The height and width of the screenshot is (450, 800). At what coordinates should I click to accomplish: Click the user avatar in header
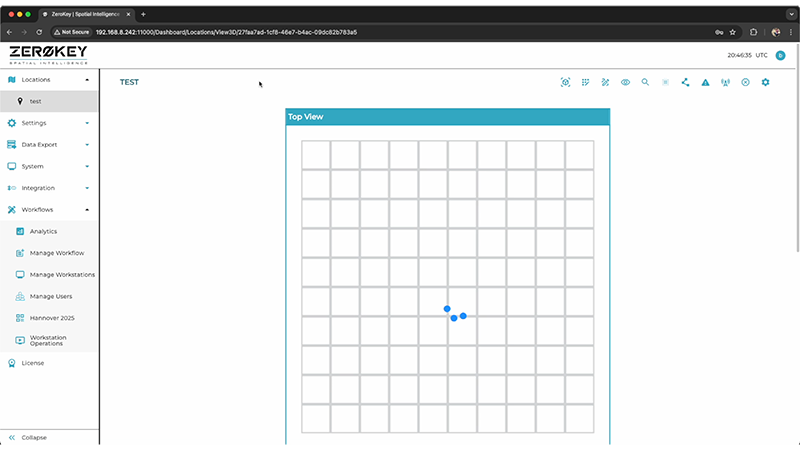pyautogui.click(x=780, y=55)
